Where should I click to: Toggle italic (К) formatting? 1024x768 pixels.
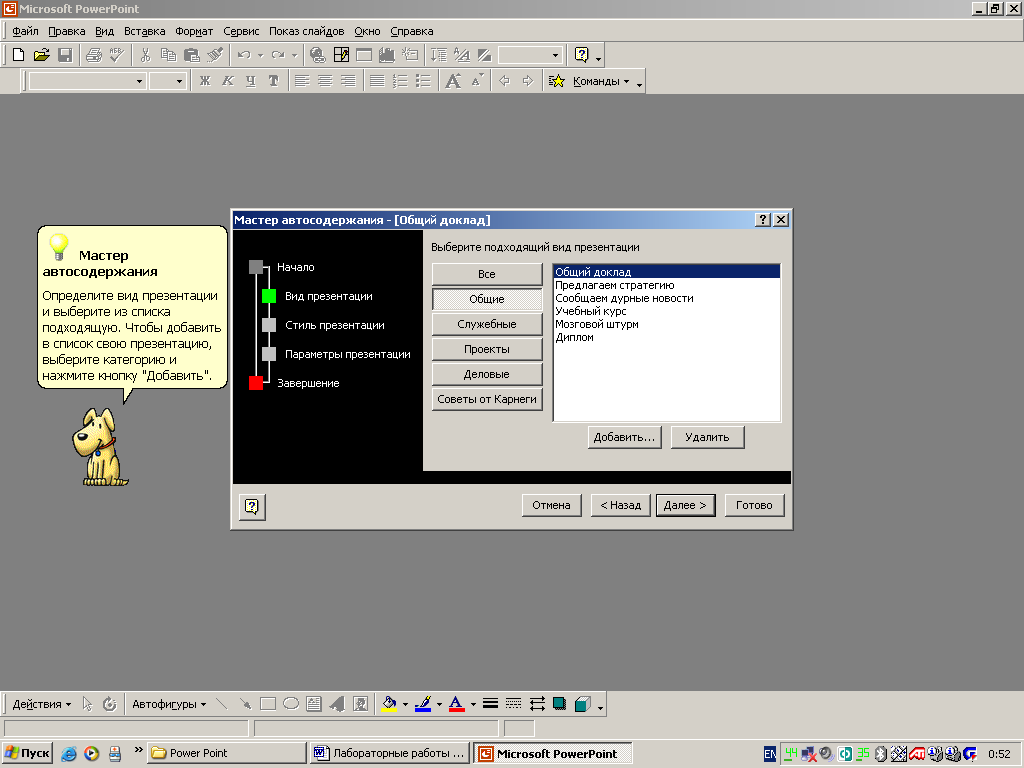[x=228, y=81]
